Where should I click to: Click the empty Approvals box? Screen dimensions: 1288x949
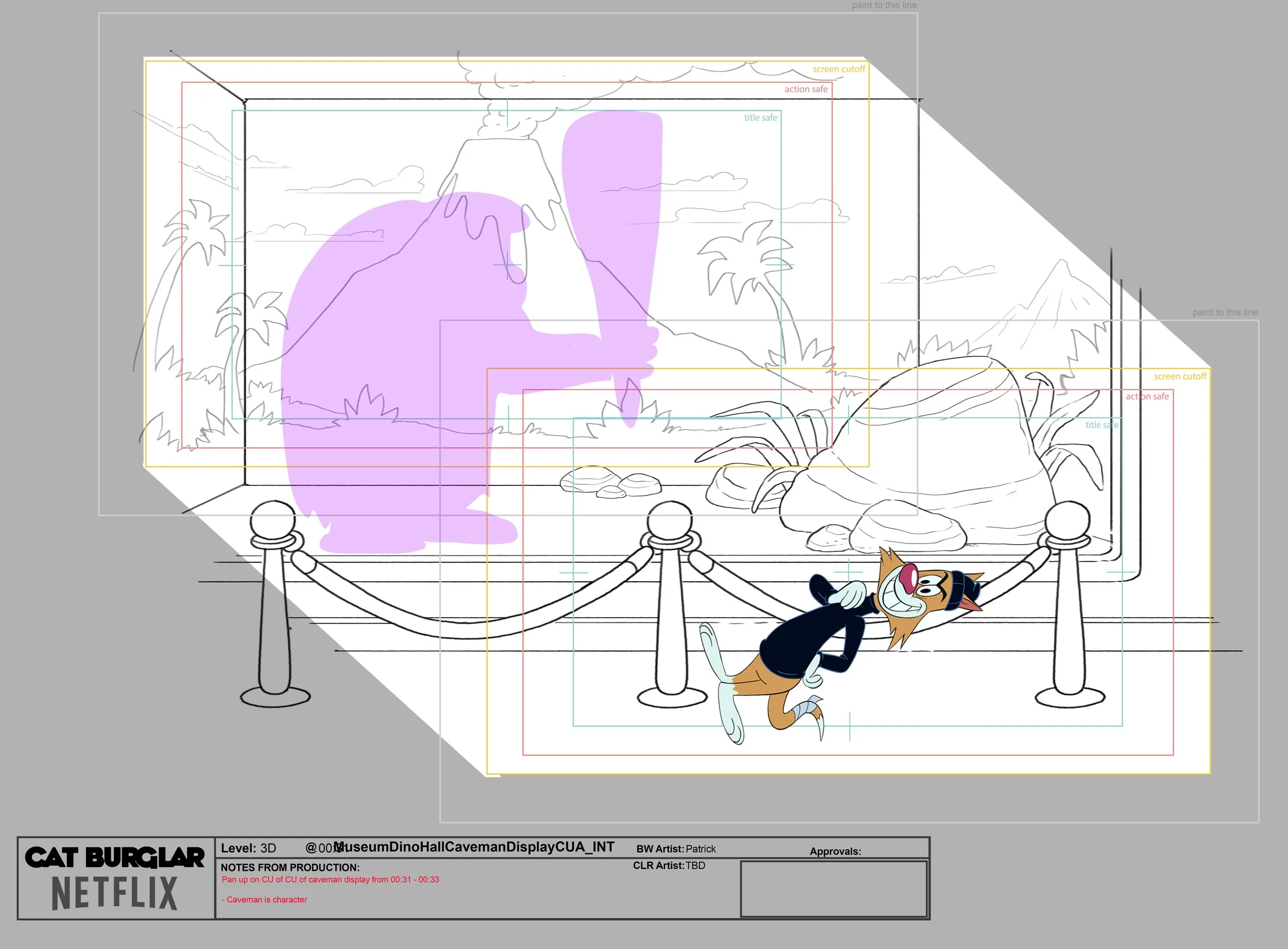(834, 889)
